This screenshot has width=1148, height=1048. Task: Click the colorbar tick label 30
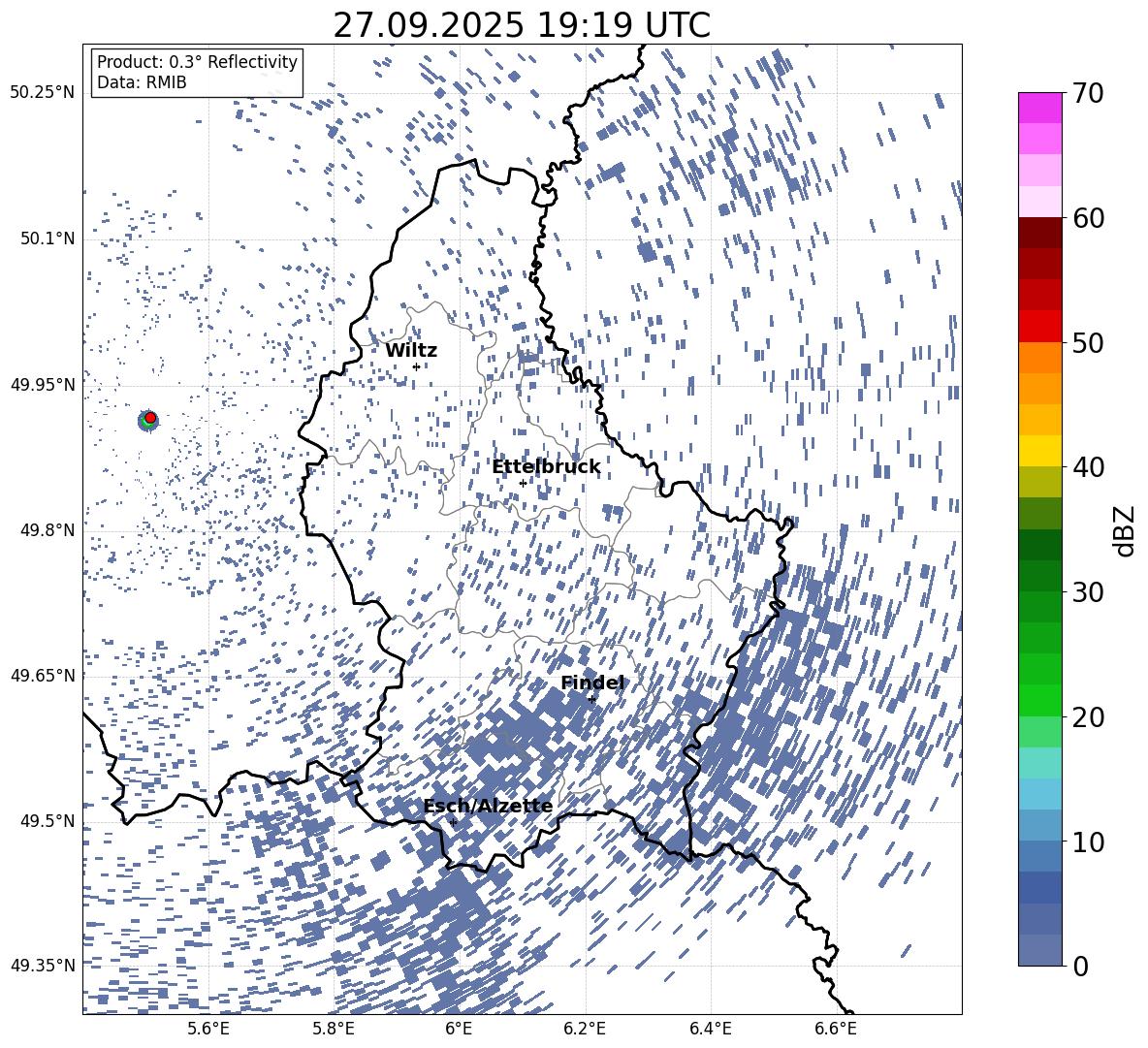pos(1088,592)
